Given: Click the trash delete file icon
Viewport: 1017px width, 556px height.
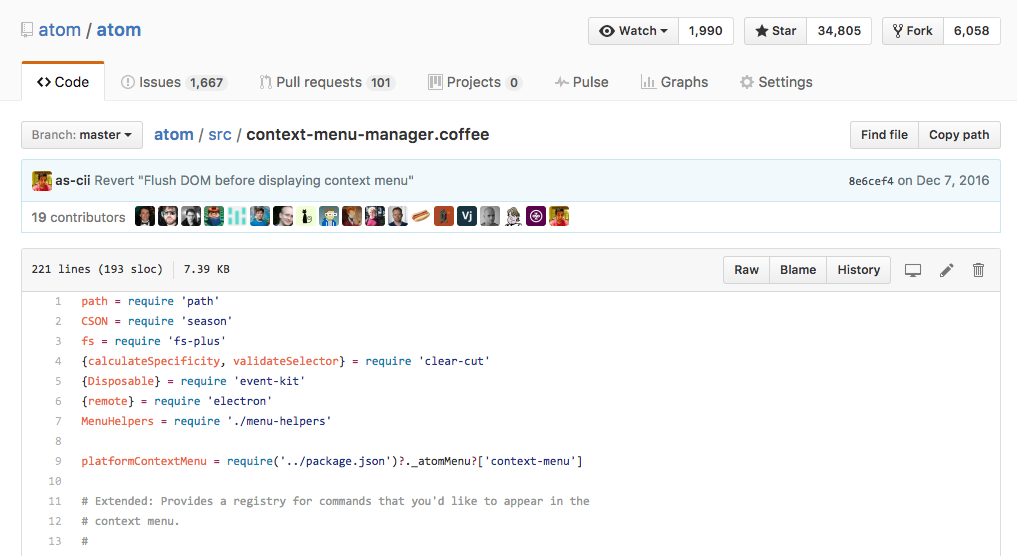Looking at the screenshot, I should coord(979,270).
